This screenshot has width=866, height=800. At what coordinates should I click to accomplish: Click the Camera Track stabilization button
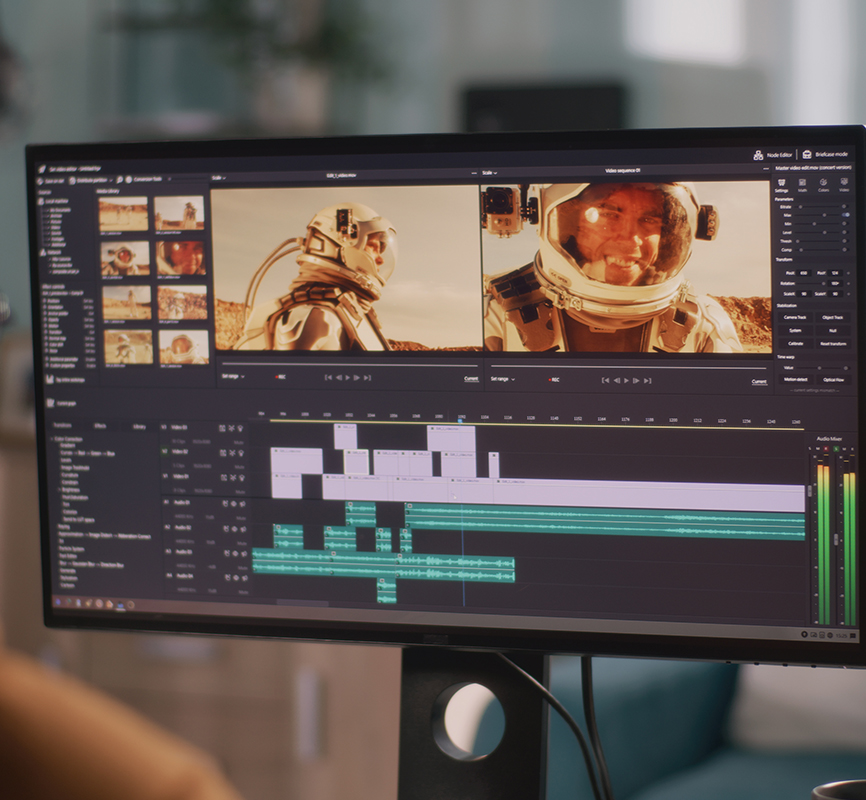[795, 317]
